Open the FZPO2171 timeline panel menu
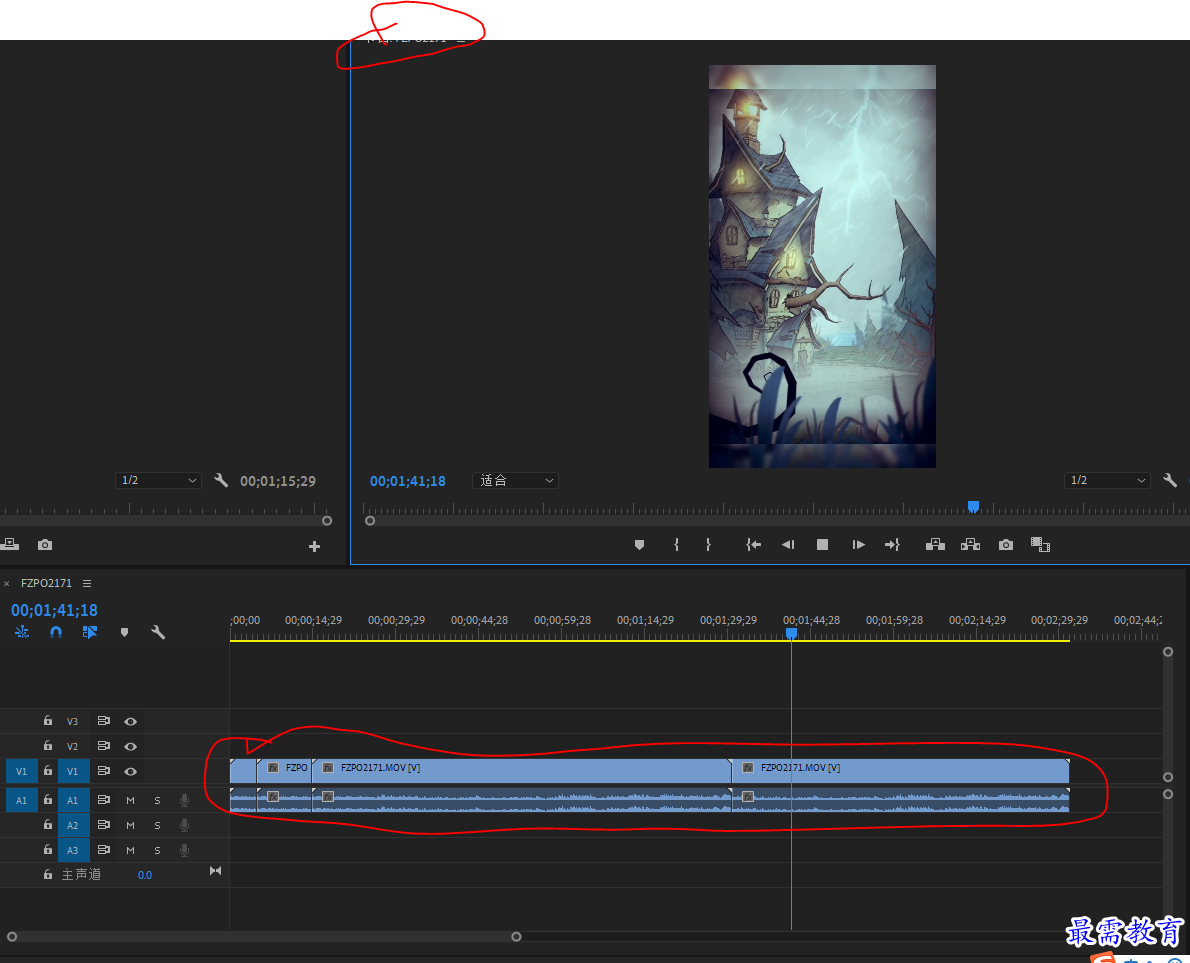Image resolution: width=1190 pixels, height=963 pixels. (x=87, y=584)
